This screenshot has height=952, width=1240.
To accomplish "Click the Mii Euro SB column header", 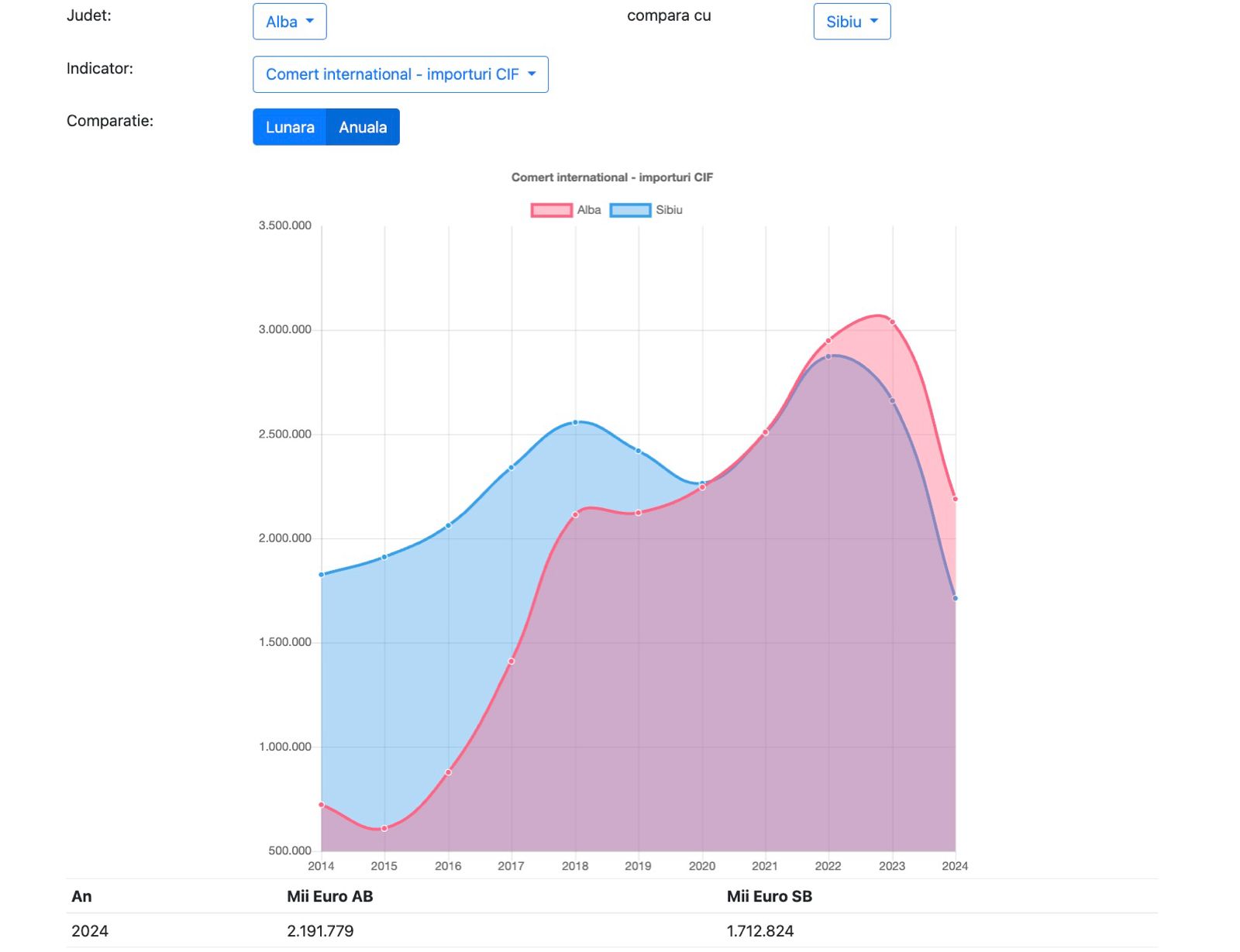I will [769, 896].
